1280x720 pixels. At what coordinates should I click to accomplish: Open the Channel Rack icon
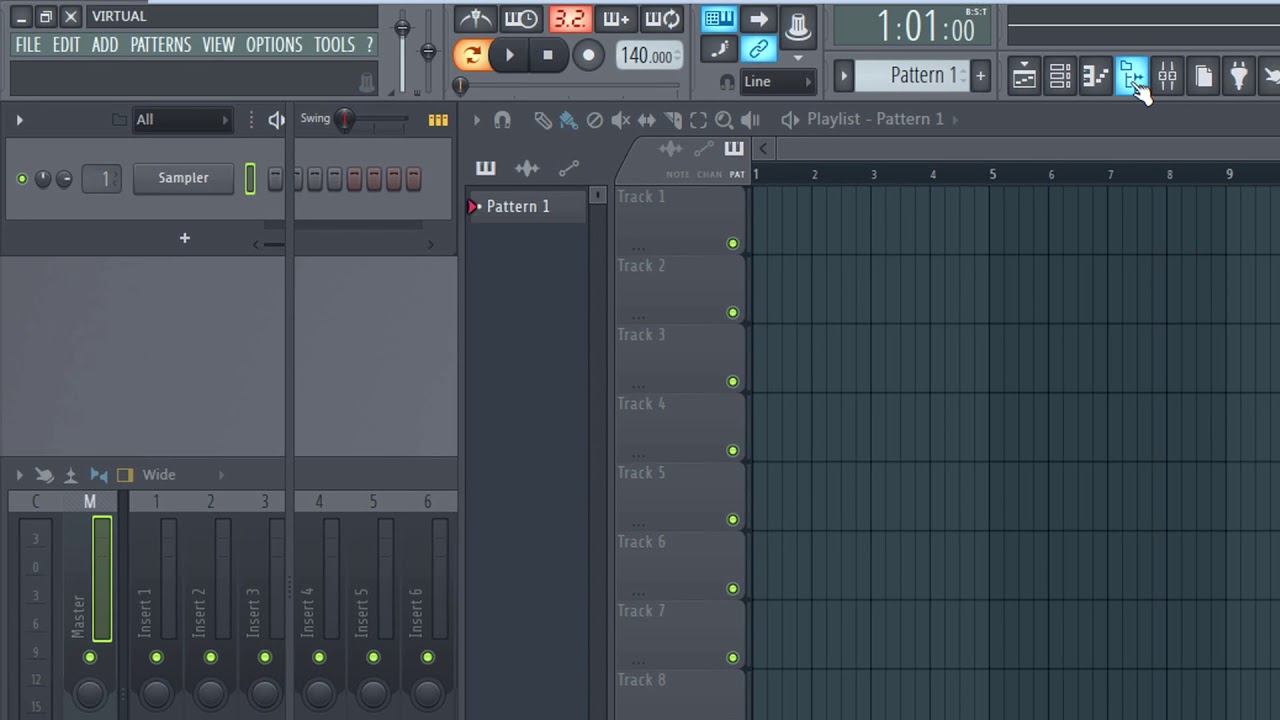coord(1060,76)
